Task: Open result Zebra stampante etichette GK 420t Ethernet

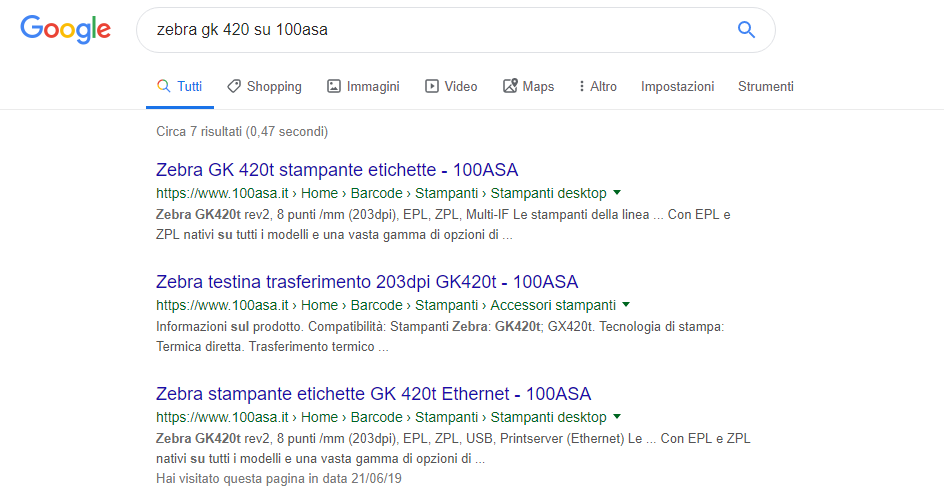Action: pyautogui.click(x=373, y=394)
